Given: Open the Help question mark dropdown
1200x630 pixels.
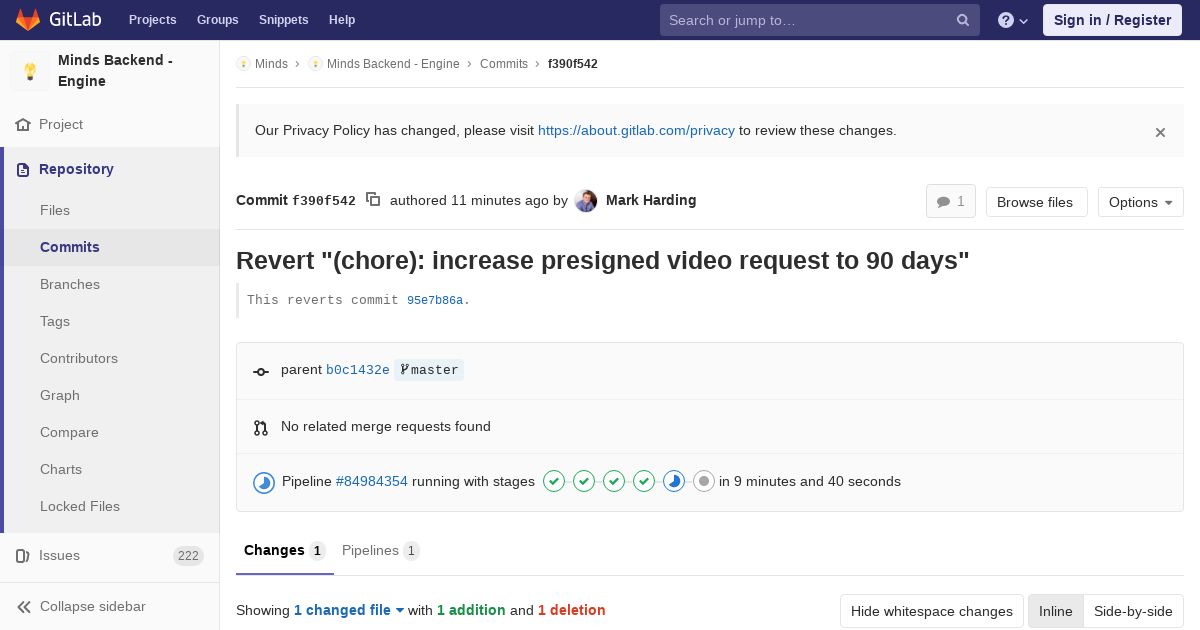Looking at the screenshot, I should tap(1012, 20).
